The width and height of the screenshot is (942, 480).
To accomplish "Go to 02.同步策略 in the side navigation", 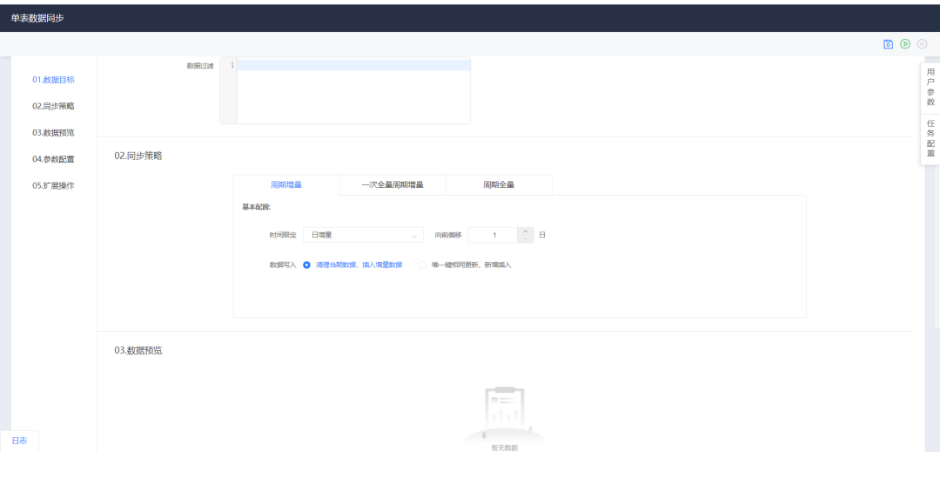I will (53, 106).
